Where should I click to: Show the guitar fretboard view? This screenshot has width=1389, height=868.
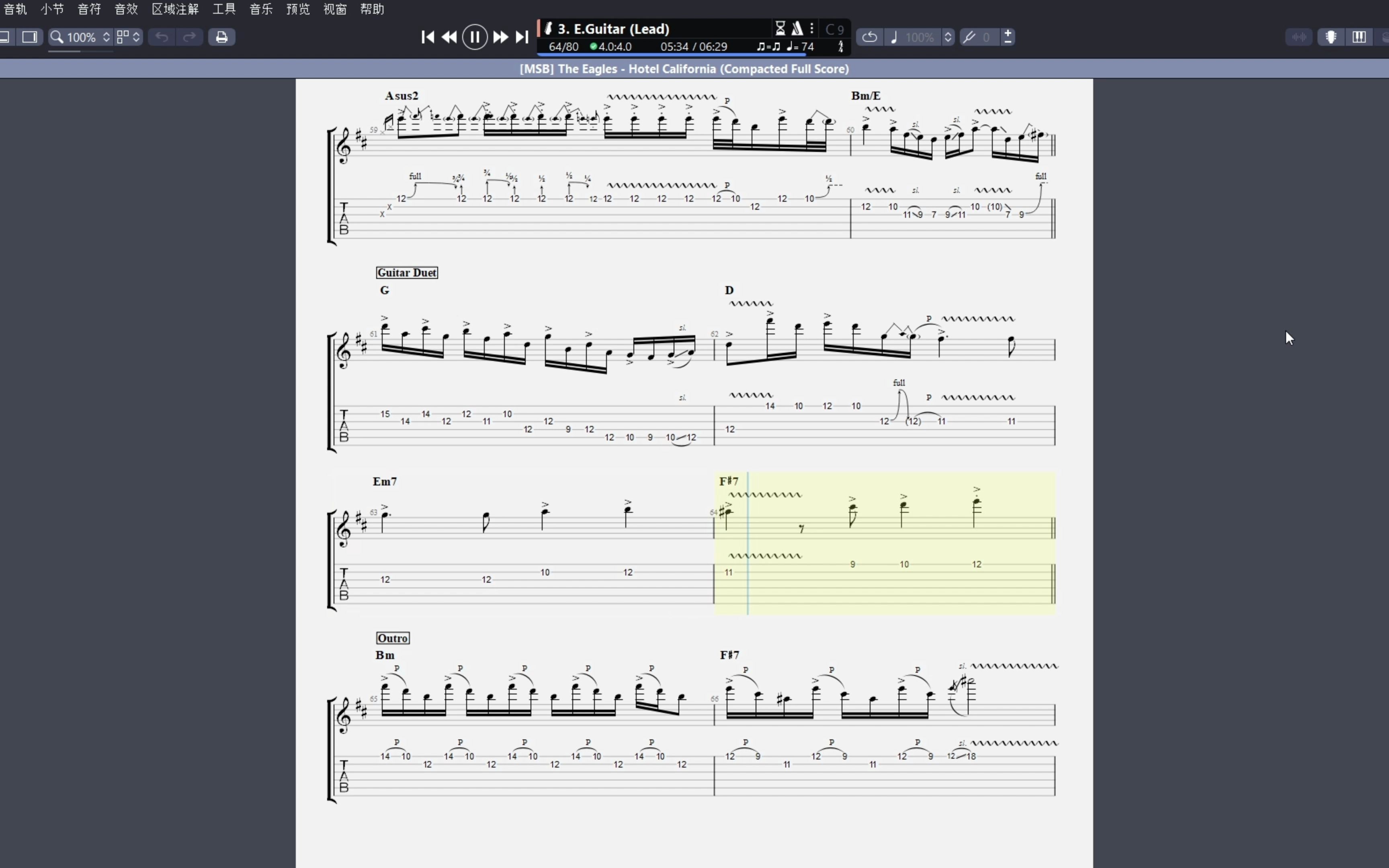tap(1331, 37)
